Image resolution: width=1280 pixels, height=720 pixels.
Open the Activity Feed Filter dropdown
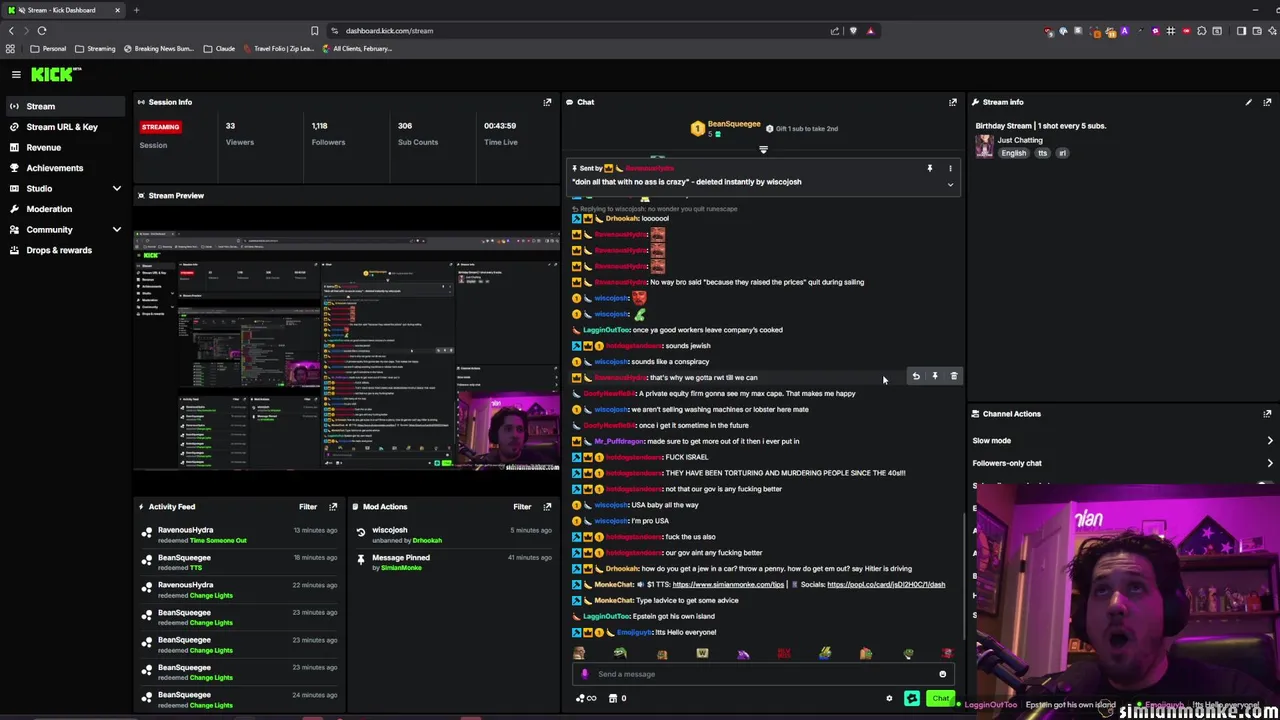pyautogui.click(x=308, y=507)
